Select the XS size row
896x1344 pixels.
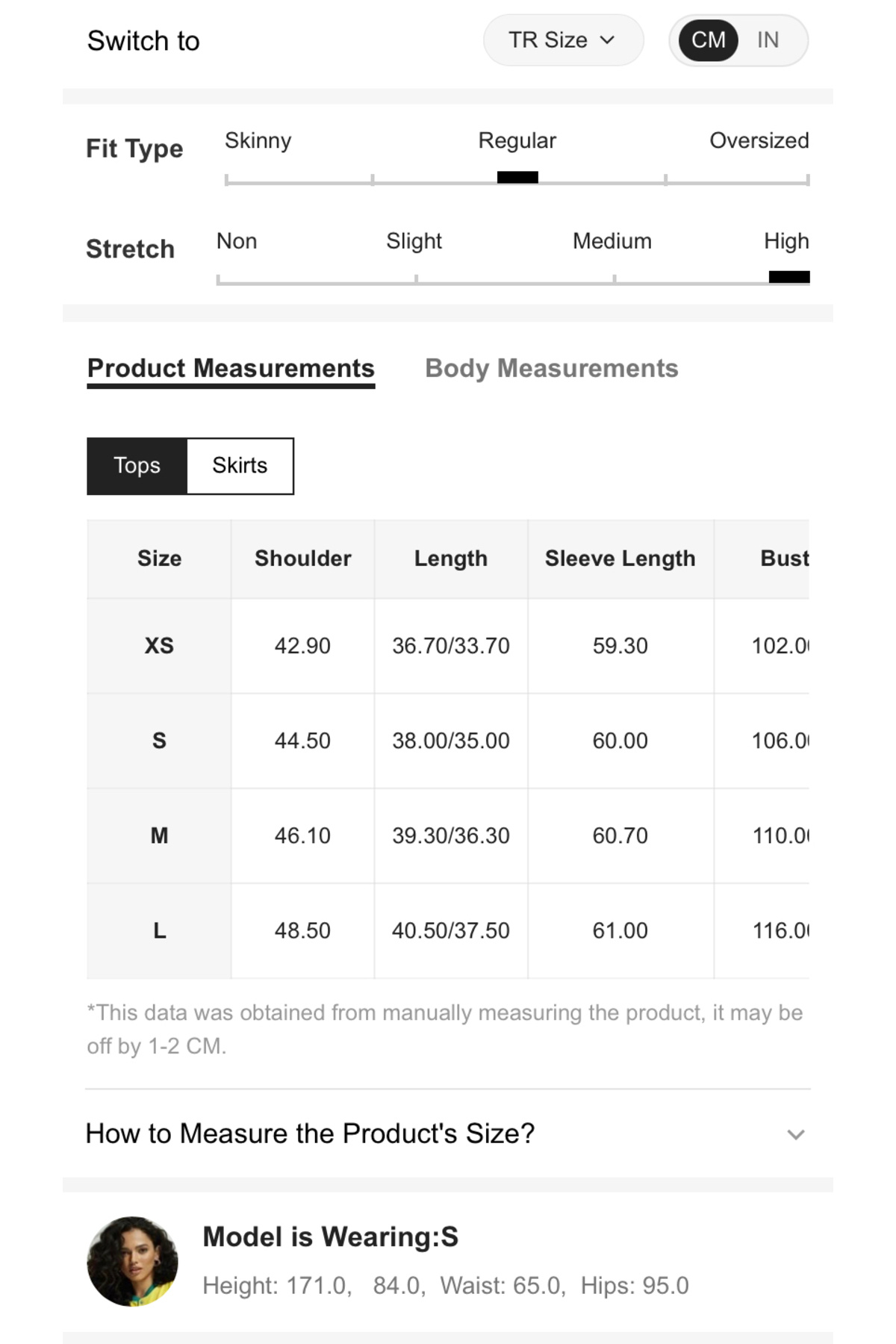pyautogui.click(x=159, y=646)
